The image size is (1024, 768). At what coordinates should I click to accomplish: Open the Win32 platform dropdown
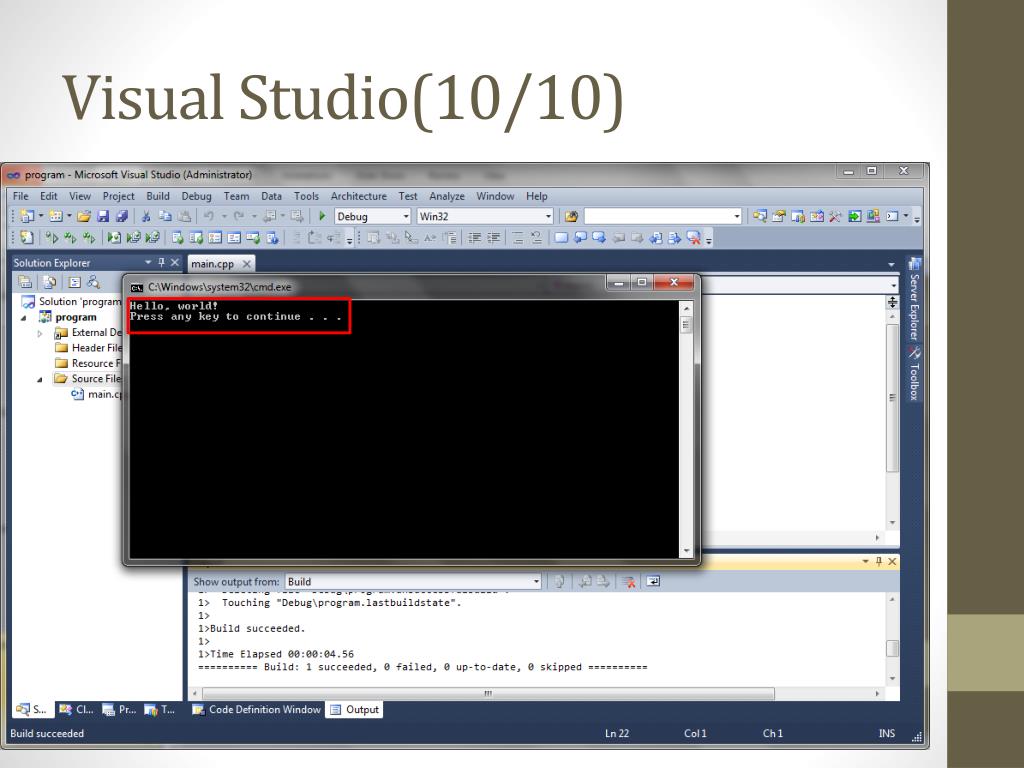[548, 216]
